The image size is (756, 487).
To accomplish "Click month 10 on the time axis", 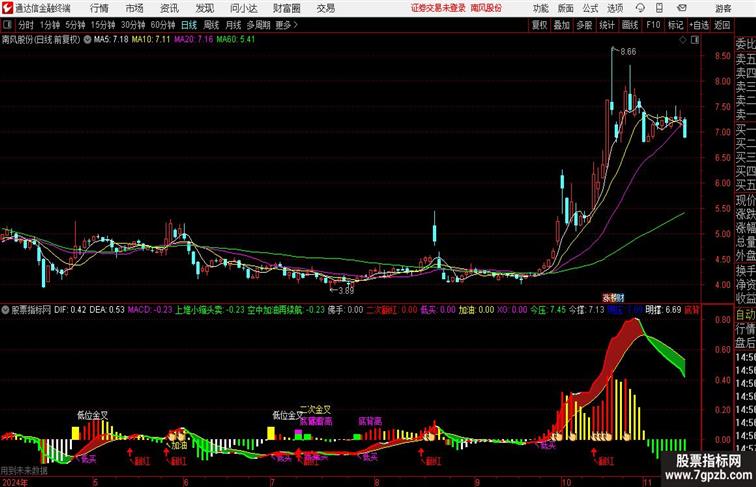I will 566,482.
